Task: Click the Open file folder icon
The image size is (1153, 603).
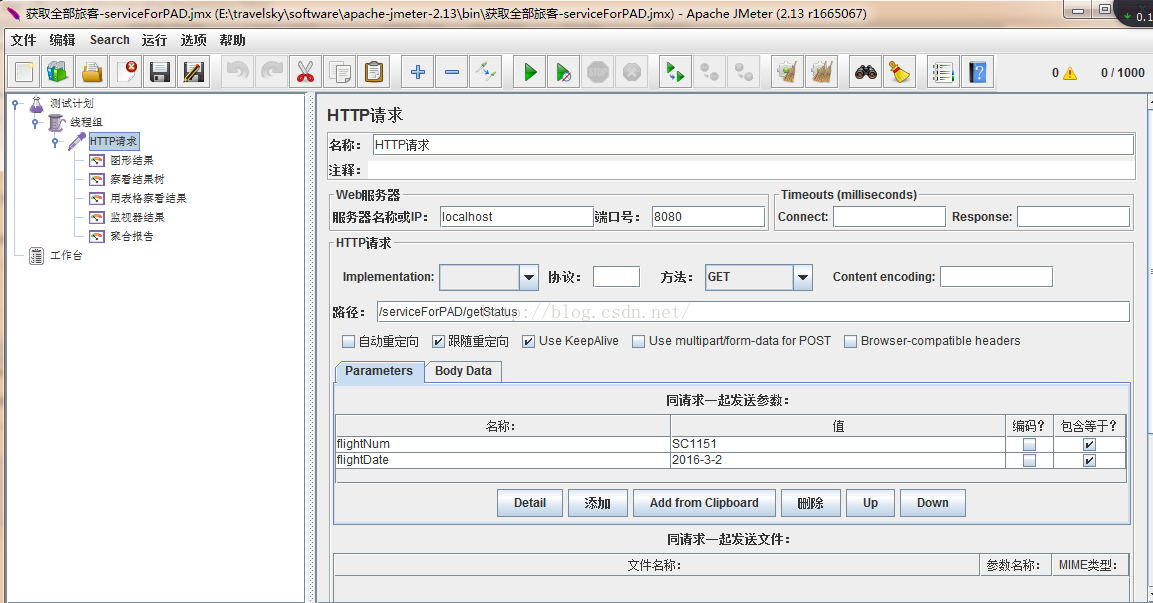Action: pos(92,72)
